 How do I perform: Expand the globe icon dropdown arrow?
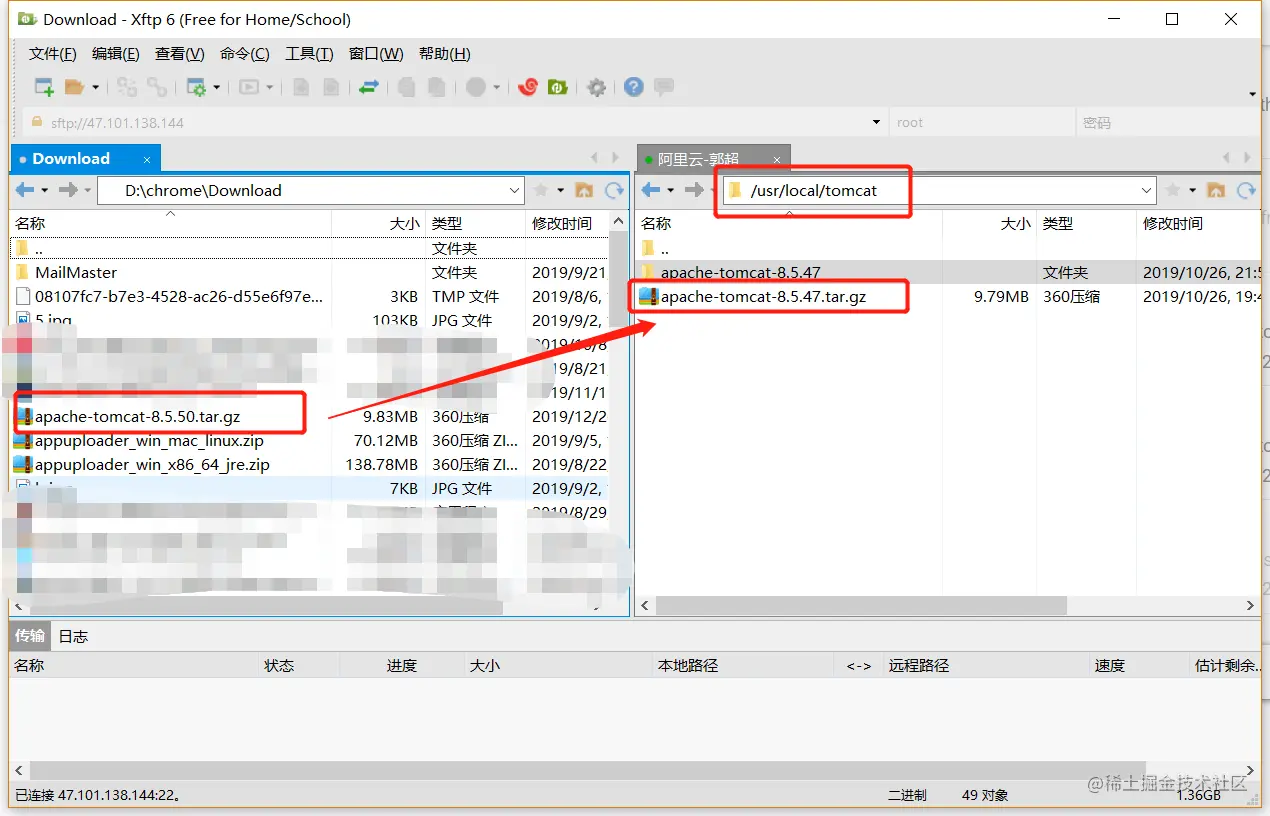point(497,88)
